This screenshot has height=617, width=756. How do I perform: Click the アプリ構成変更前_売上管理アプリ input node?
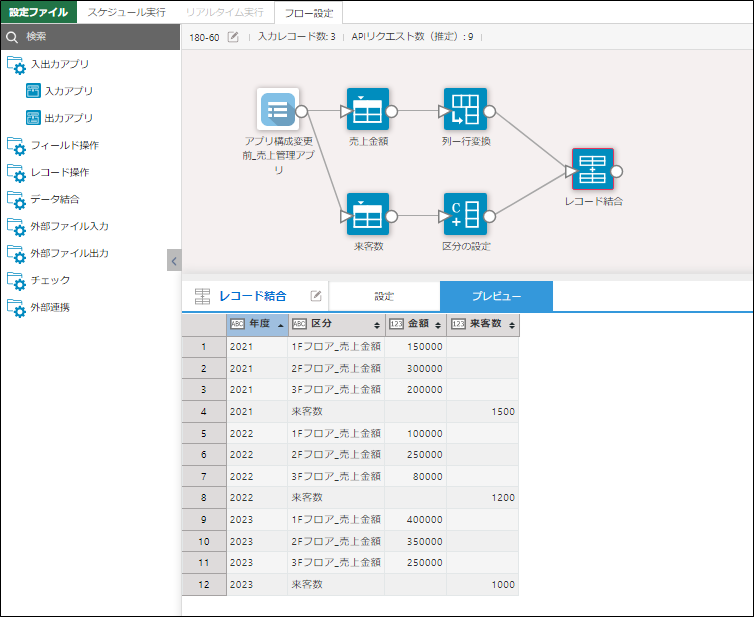[x=278, y=111]
